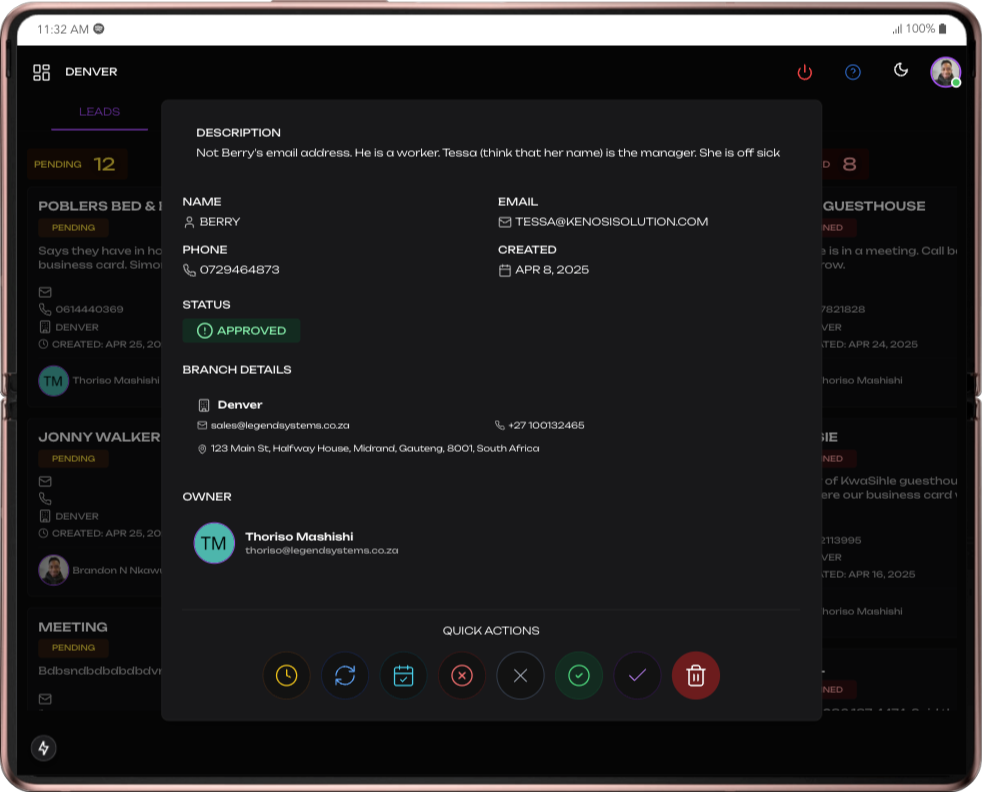
Task: Click the yellow clock quick action
Action: (x=286, y=676)
